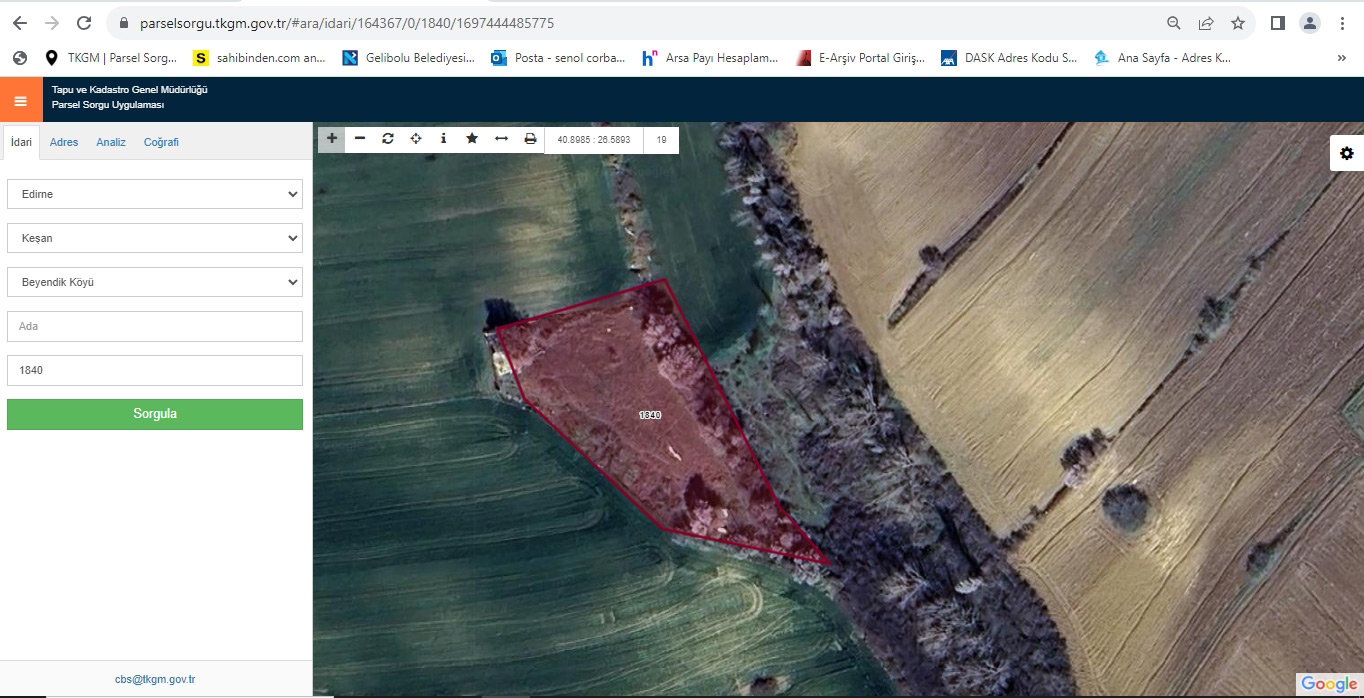Select the measure distance arrows icon
The width and height of the screenshot is (1364, 698).
[501, 139]
